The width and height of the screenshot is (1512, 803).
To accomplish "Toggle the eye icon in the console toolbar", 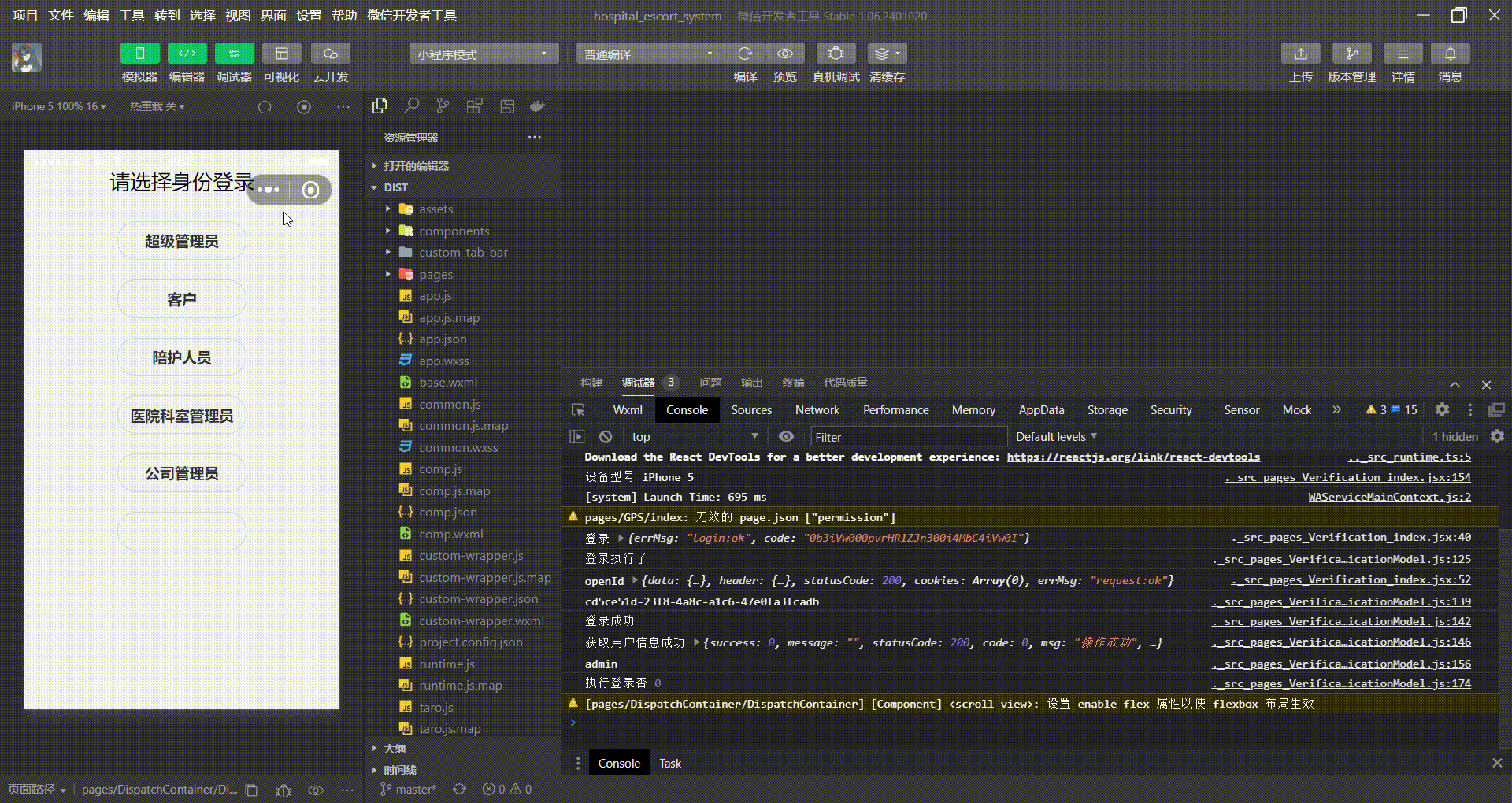I will point(785,436).
